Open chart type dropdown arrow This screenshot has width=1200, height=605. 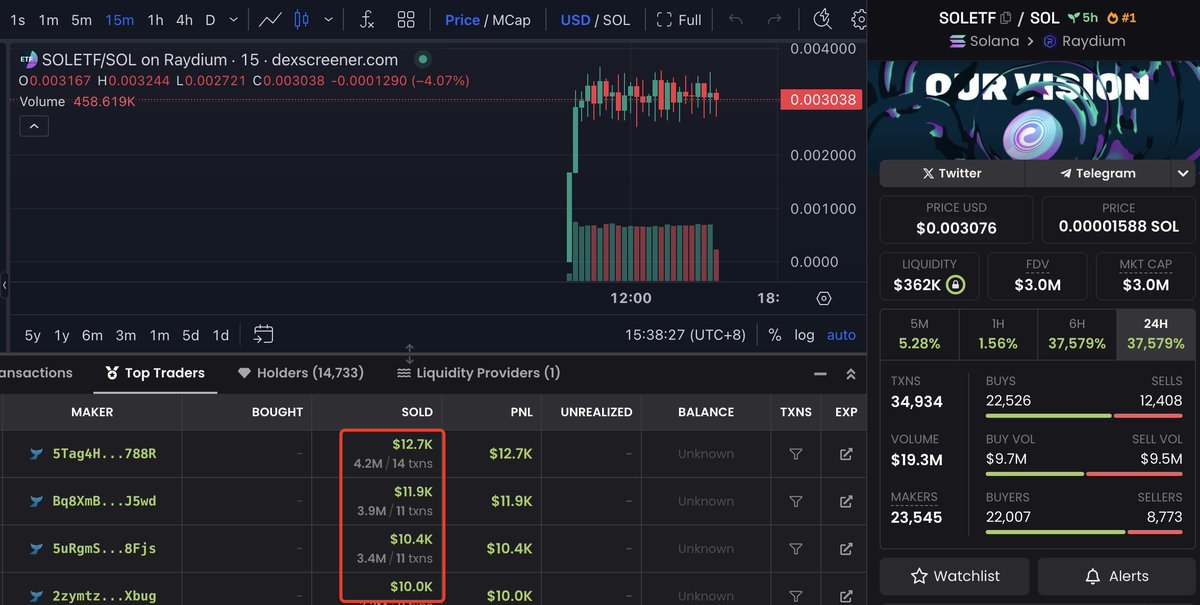326,20
